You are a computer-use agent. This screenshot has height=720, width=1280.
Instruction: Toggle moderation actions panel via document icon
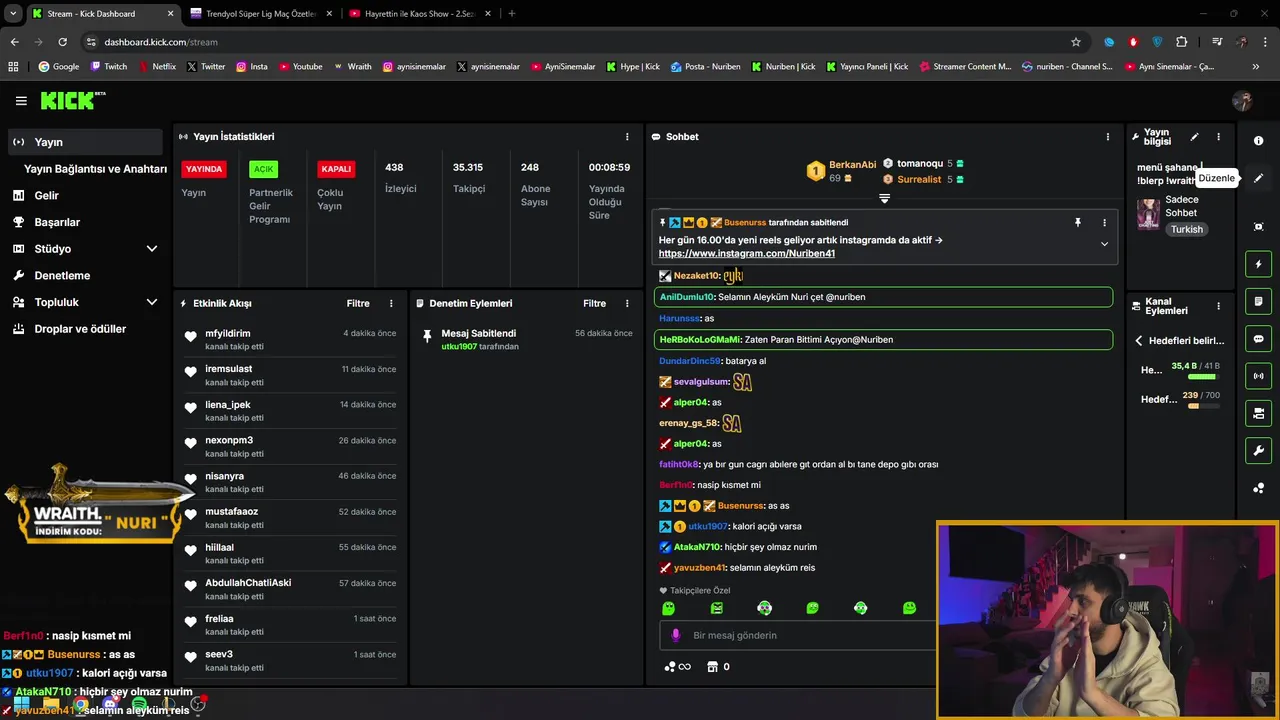tap(1258, 302)
